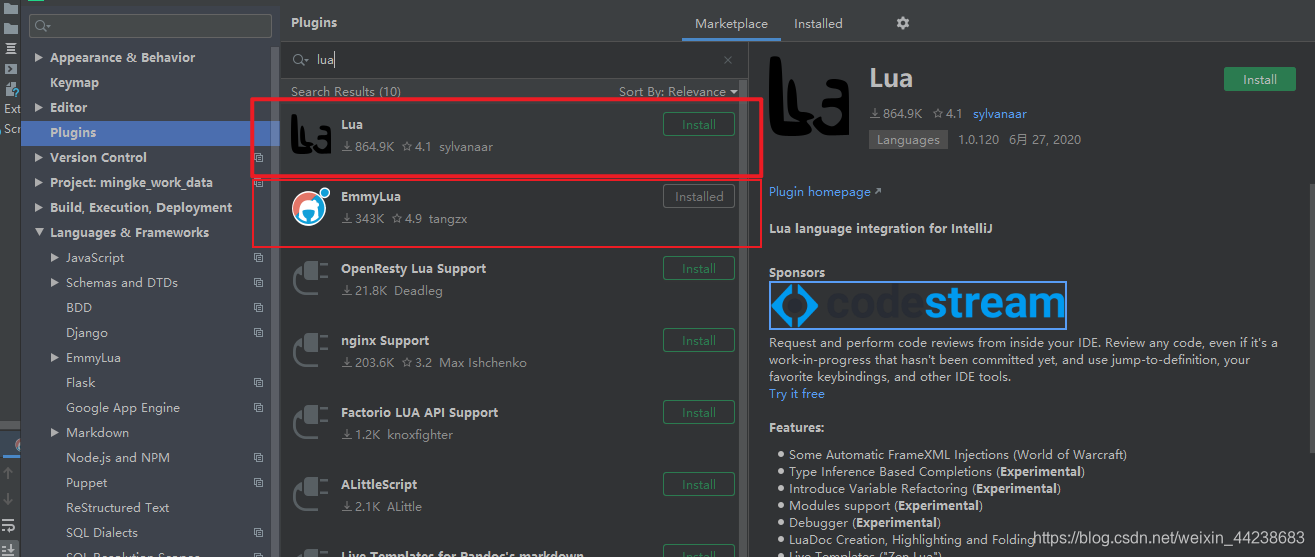
Task: Click project-level icon beside Puppet
Action: [x=258, y=483]
